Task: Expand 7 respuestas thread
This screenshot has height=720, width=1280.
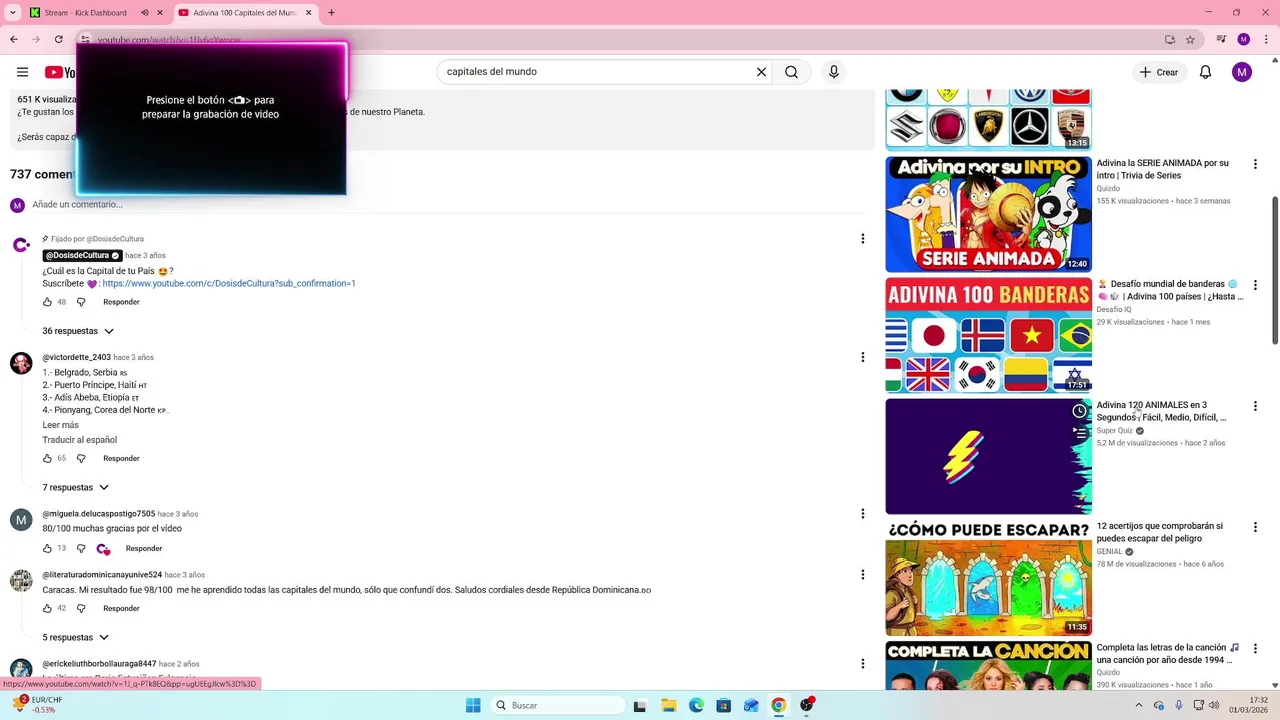Action: [x=75, y=488]
